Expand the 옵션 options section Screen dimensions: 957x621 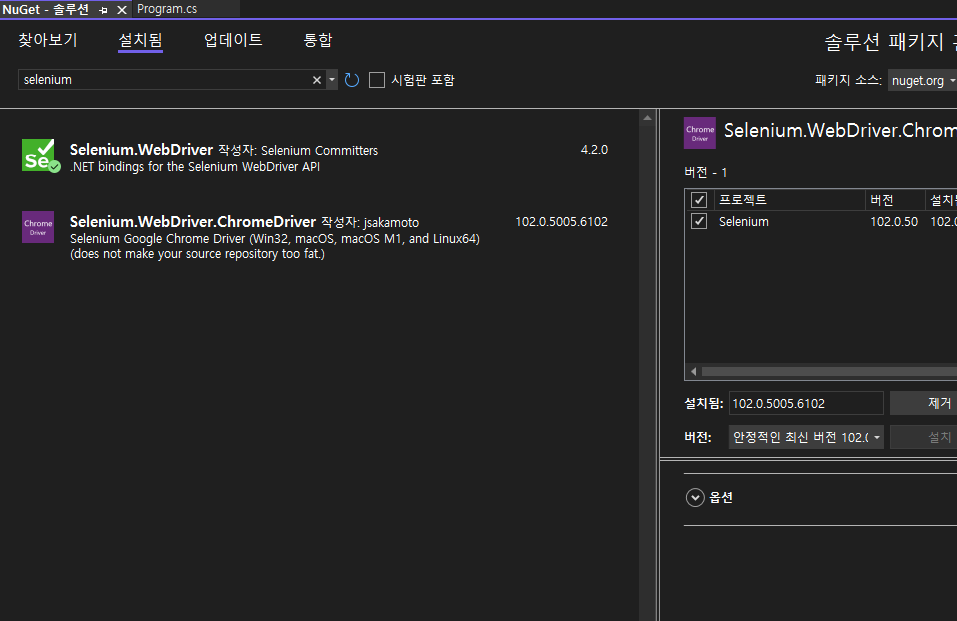(695, 498)
